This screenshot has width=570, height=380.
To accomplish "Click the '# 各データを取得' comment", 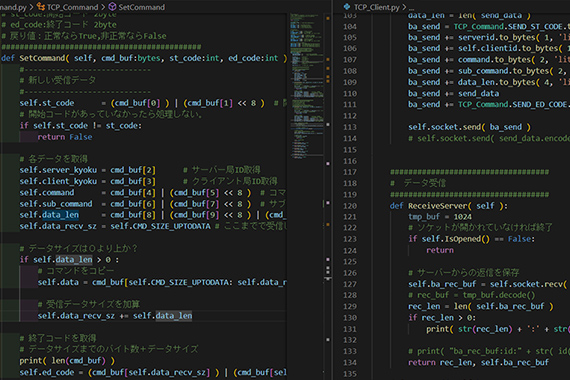I will (53, 159).
